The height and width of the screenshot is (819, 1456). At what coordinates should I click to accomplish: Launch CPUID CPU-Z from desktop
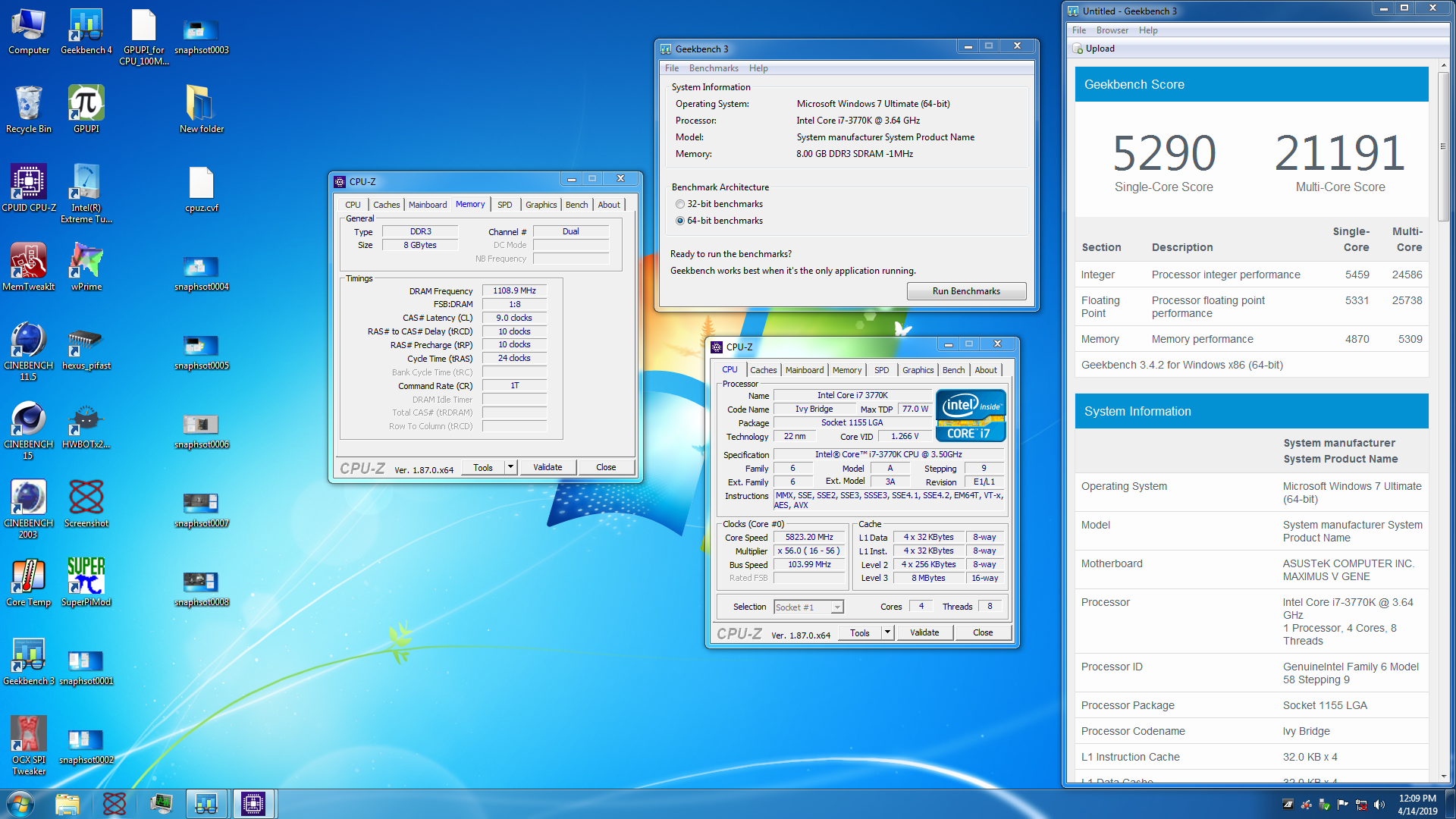click(29, 189)
